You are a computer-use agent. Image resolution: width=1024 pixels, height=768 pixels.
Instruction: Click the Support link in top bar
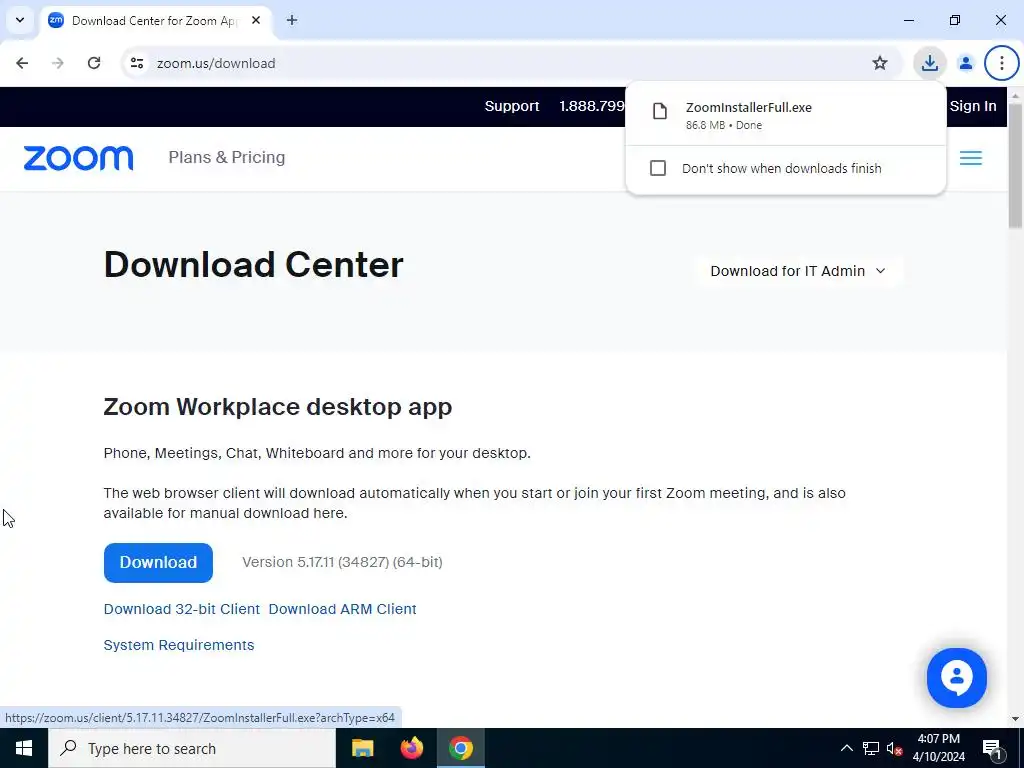pos(511,106)
